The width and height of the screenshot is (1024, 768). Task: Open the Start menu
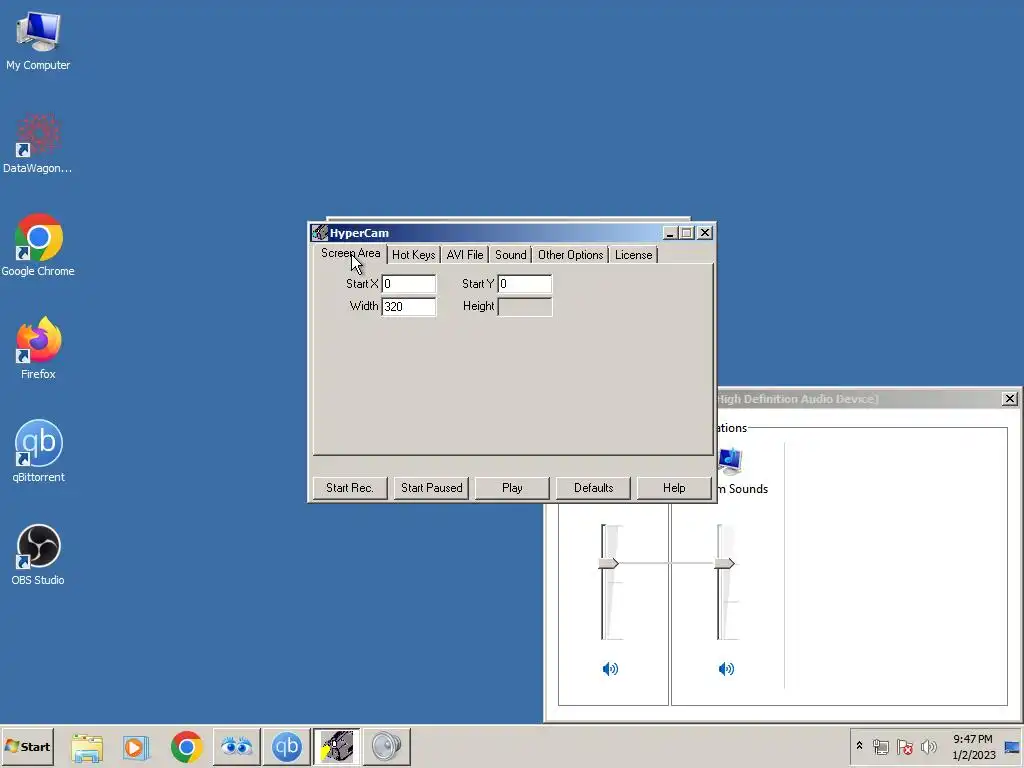pos(27,746)
